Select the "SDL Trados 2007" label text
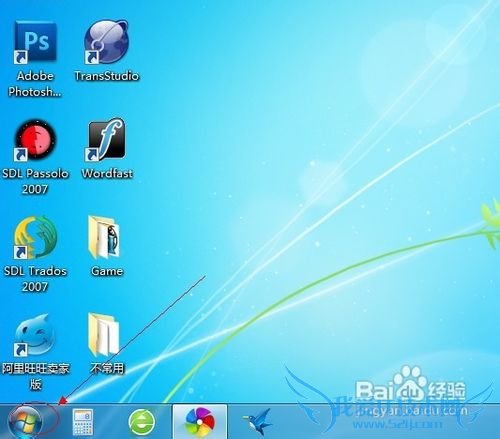This screenshot has height=439, width=500. click(x=35, y=279)
